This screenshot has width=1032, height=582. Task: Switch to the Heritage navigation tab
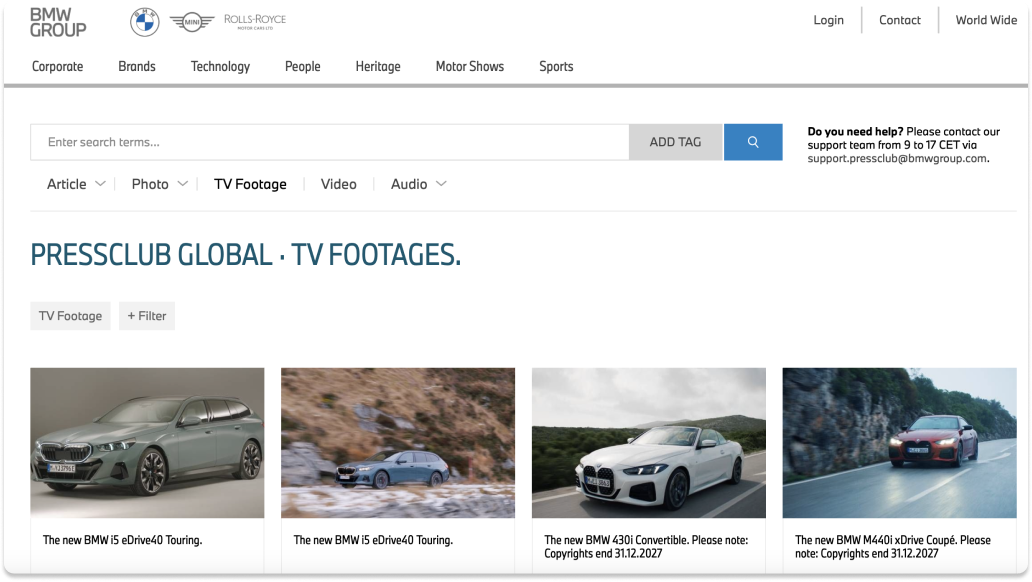point(377,66)
